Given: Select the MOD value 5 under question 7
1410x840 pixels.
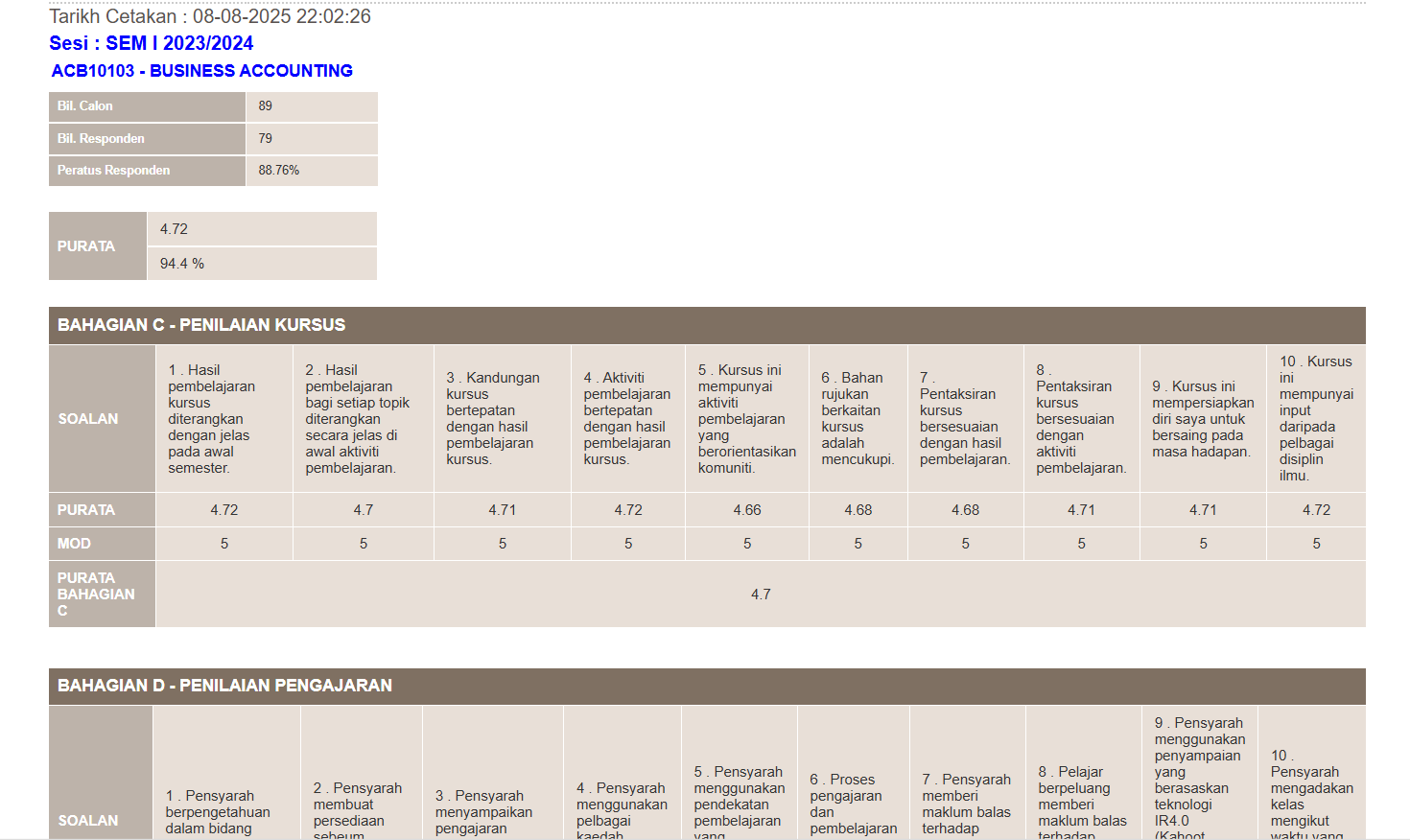Looking at the screenshot, I should coord(966,544).
